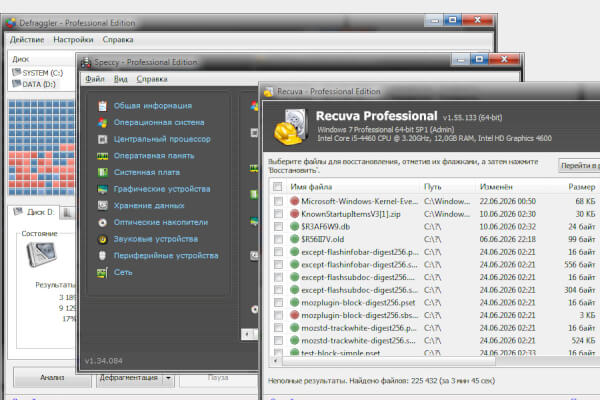Check the $R56II7V.old checkbox
600x400 pixels.
(278, 239)
